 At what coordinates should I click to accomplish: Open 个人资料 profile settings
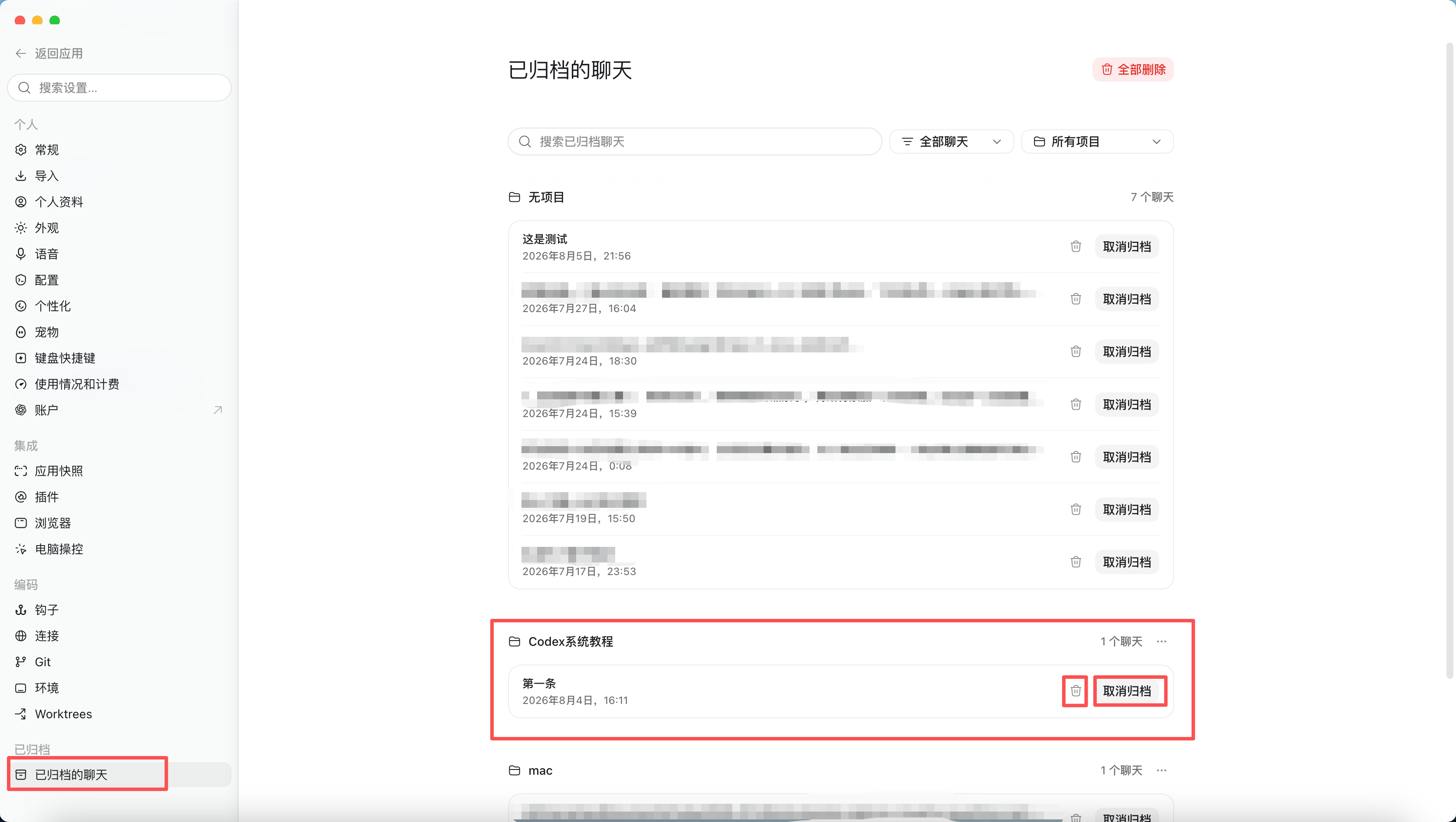(119, 202)
